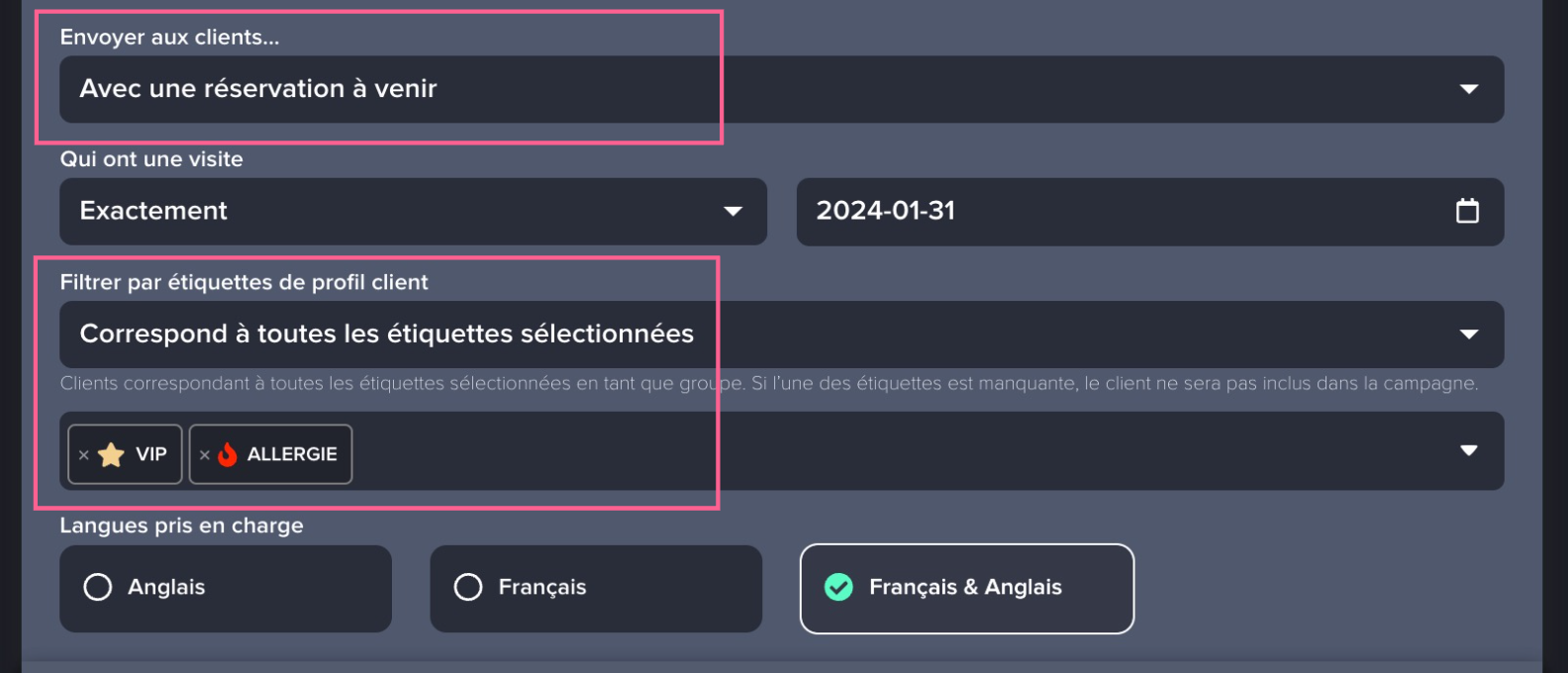Click the ALLERGIE tag label

point(292,454)
